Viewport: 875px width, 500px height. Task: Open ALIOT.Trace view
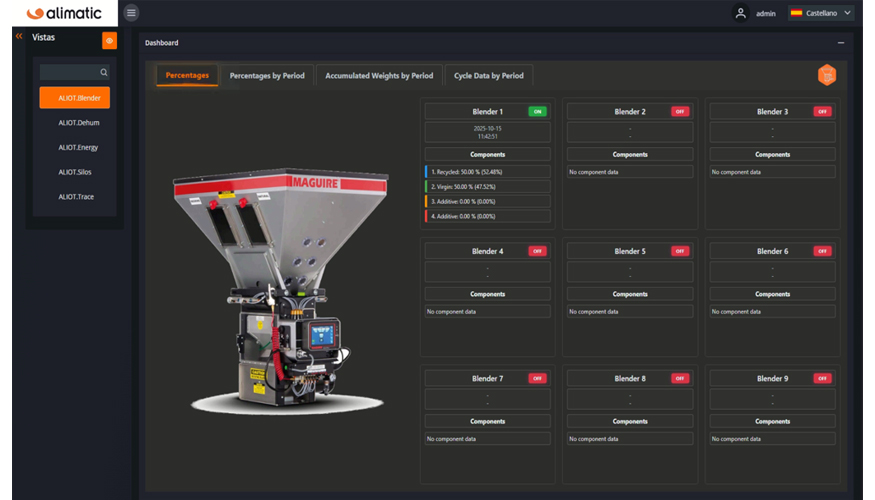[76, 196]
